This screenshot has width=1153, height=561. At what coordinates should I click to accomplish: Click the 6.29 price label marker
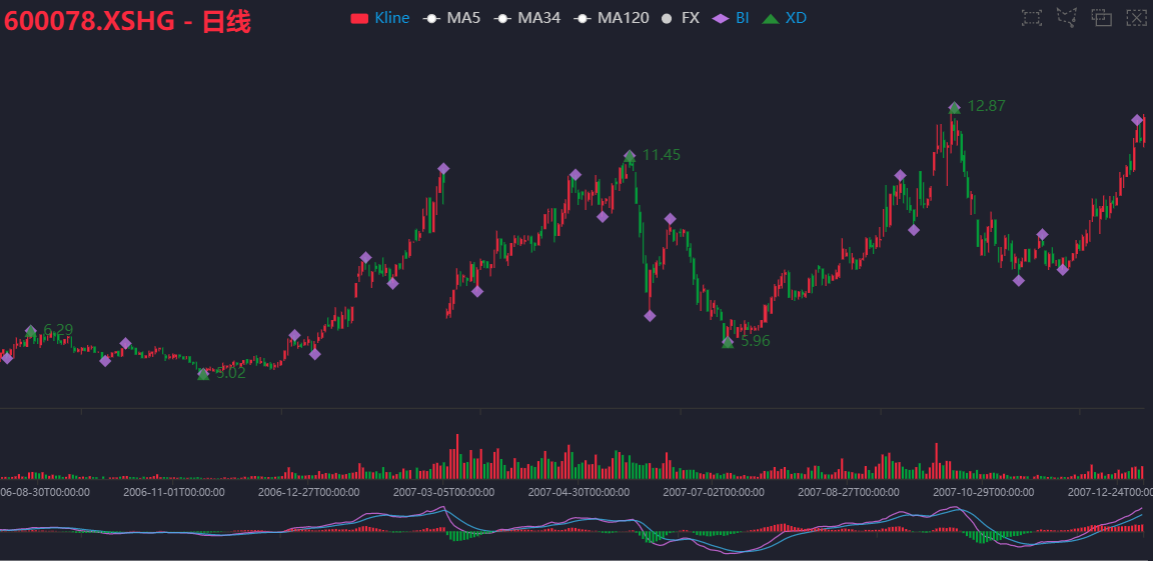point(58,329)
